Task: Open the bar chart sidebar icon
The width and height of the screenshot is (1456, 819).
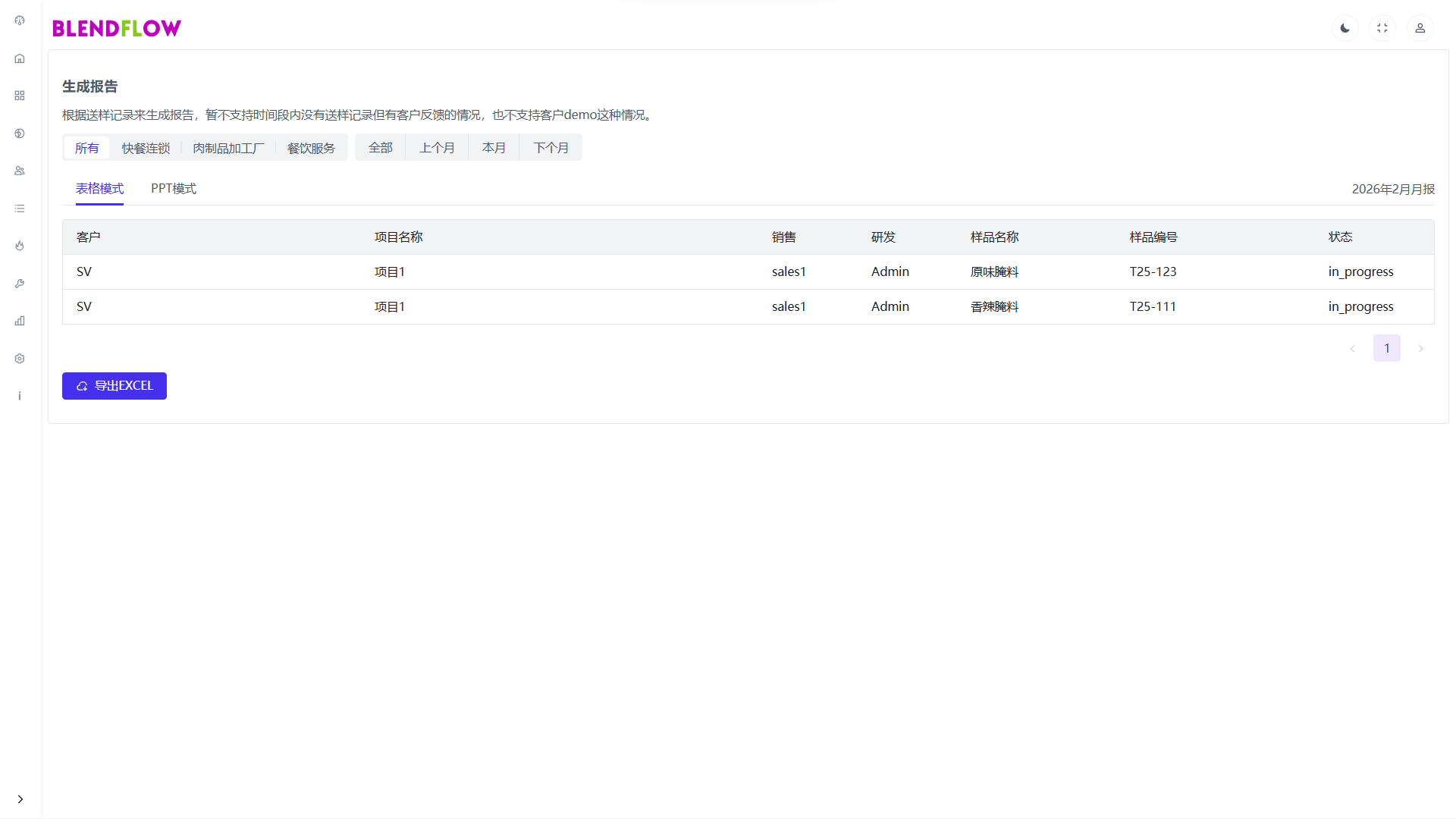Action: point(20,321)
